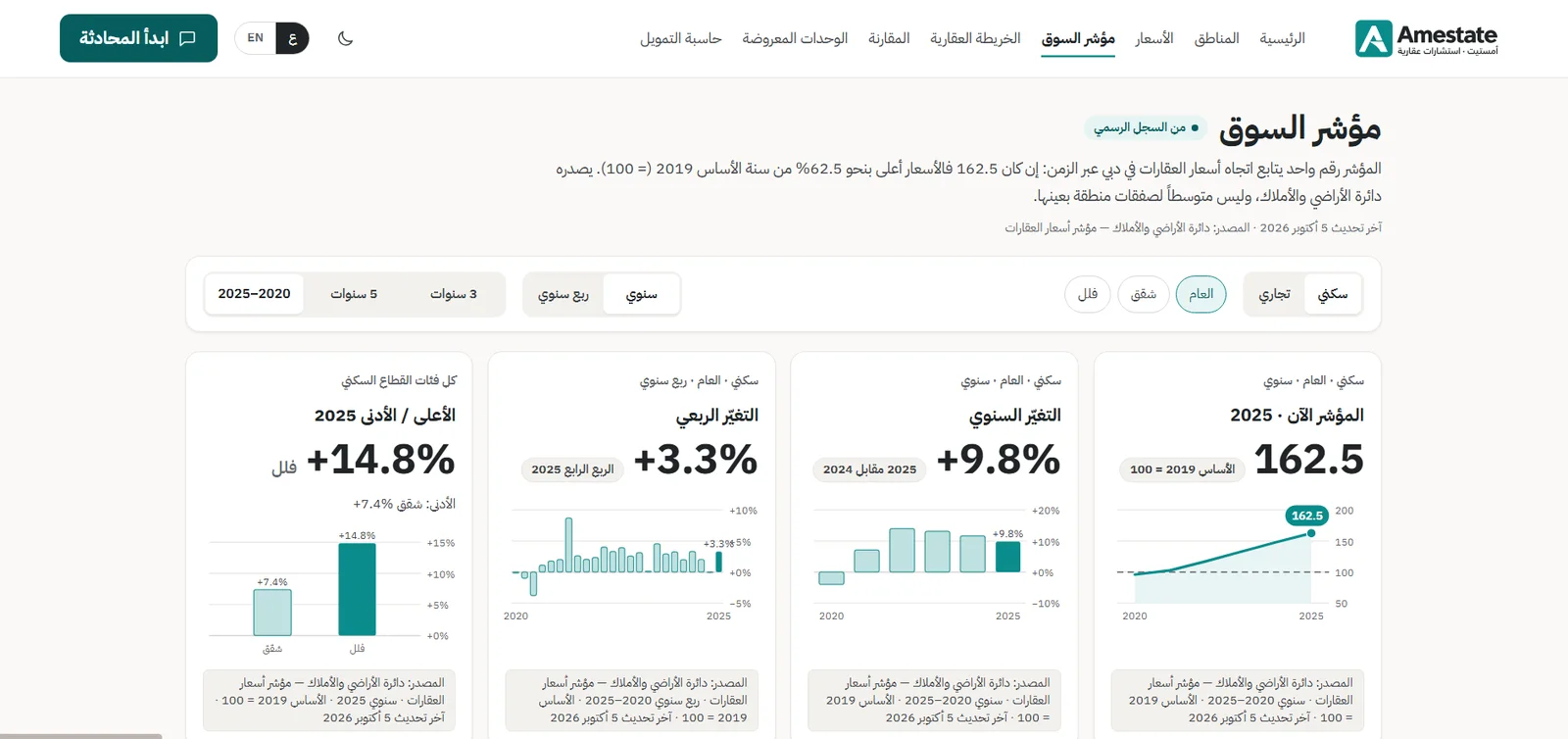Open حاسبة التمويل nav item
This screenshot has height=739, width=1568.
click(x=681, y=38)
